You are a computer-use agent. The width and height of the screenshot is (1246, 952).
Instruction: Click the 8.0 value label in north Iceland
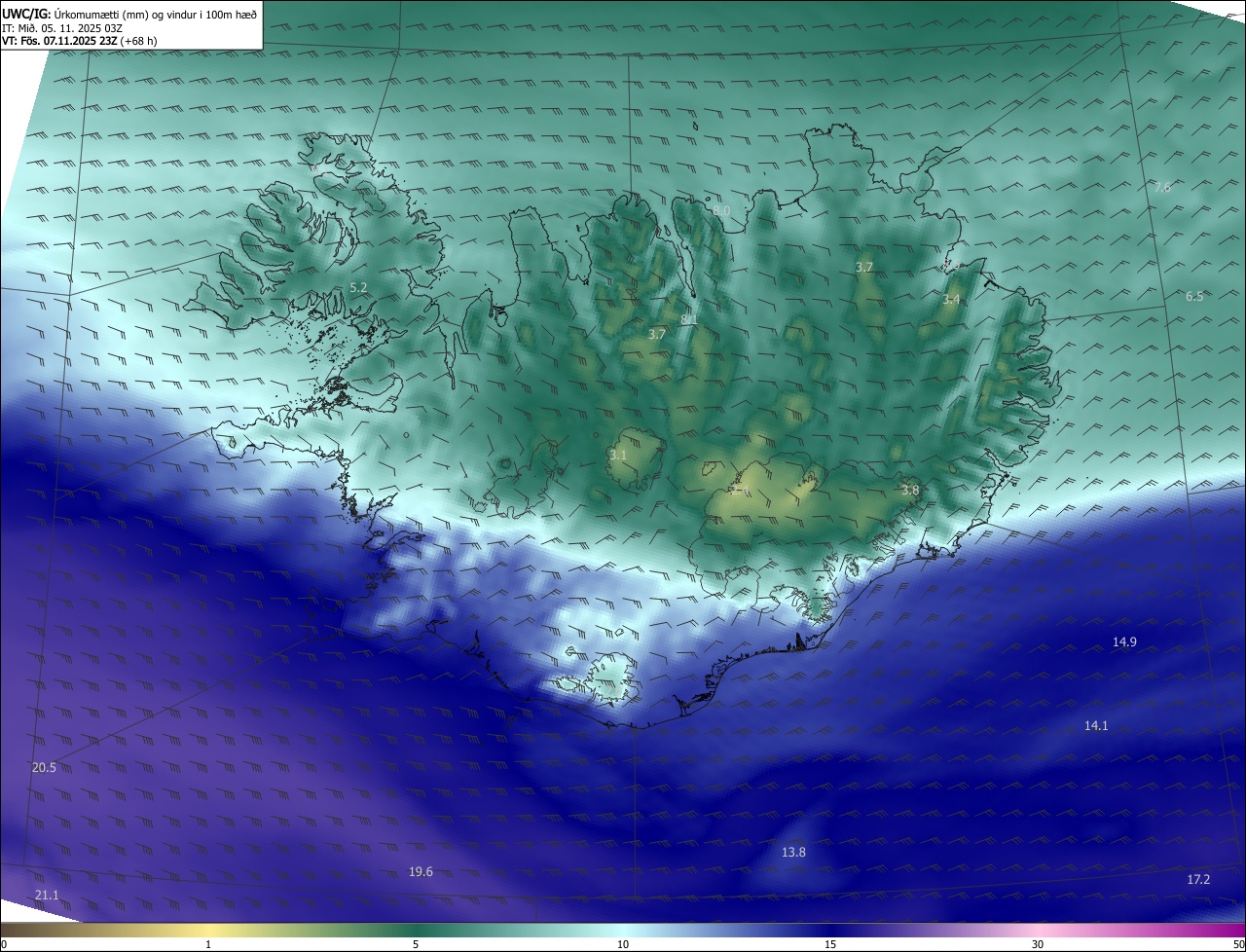(x=721, y=210)
